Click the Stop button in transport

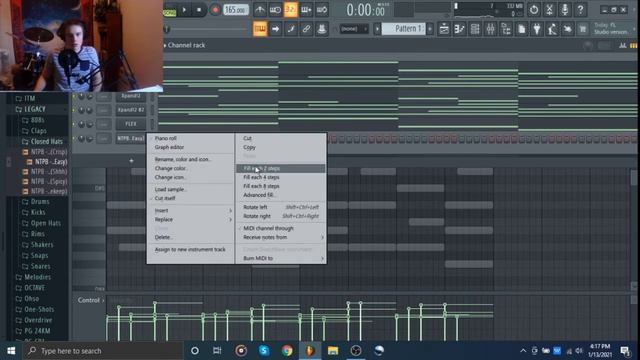199,9
